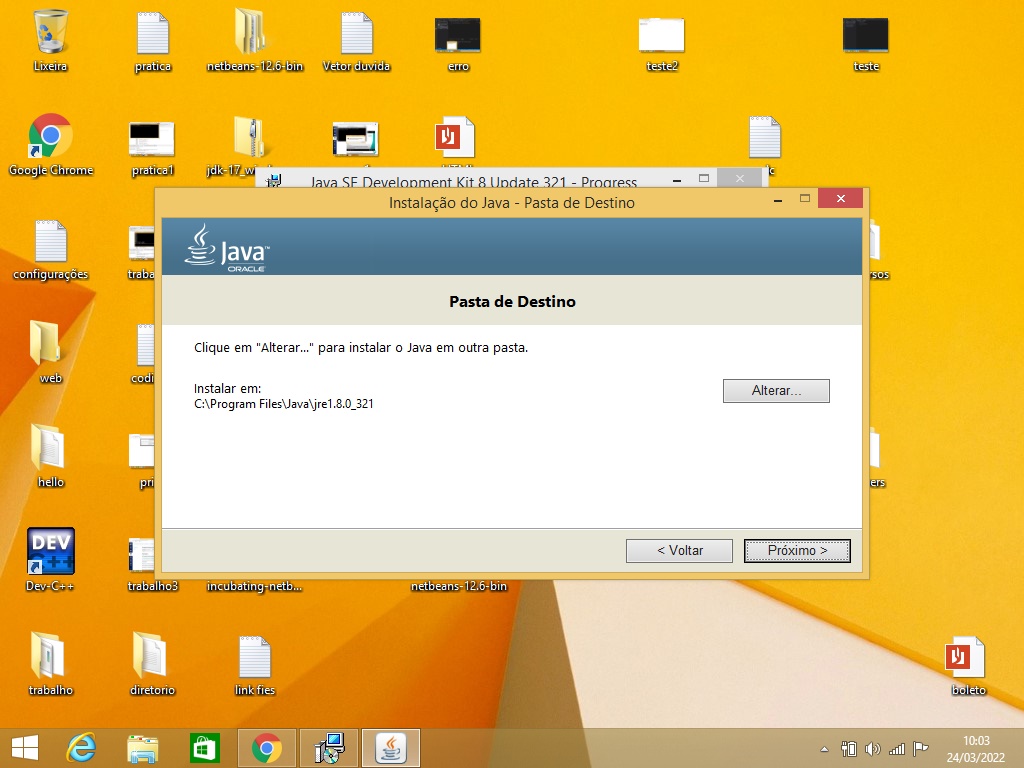Select the teste desktop icon

[x=866, y=43]
